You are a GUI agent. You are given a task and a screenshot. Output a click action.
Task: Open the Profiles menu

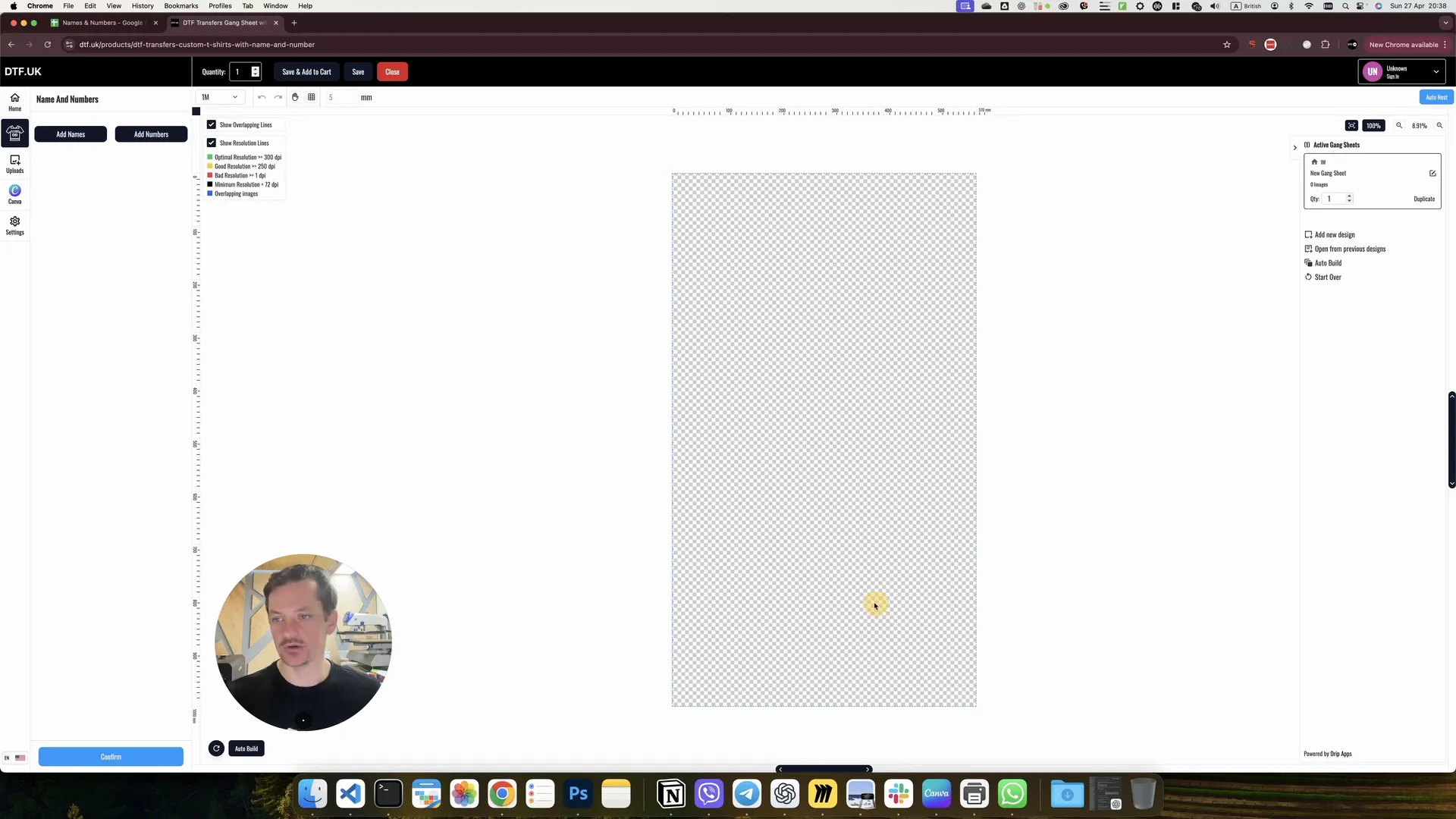[x=220, y=6]
